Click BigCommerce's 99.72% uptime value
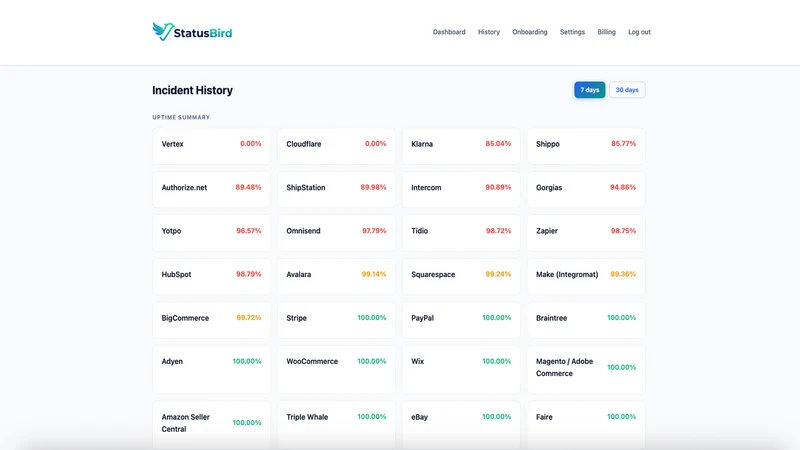 click(x=249, y=317)
